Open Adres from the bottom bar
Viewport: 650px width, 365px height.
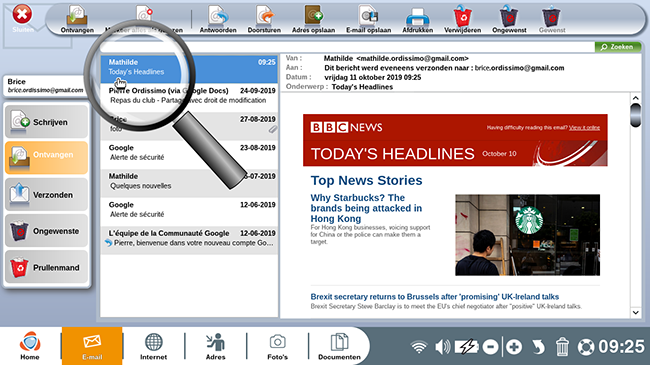216,346
